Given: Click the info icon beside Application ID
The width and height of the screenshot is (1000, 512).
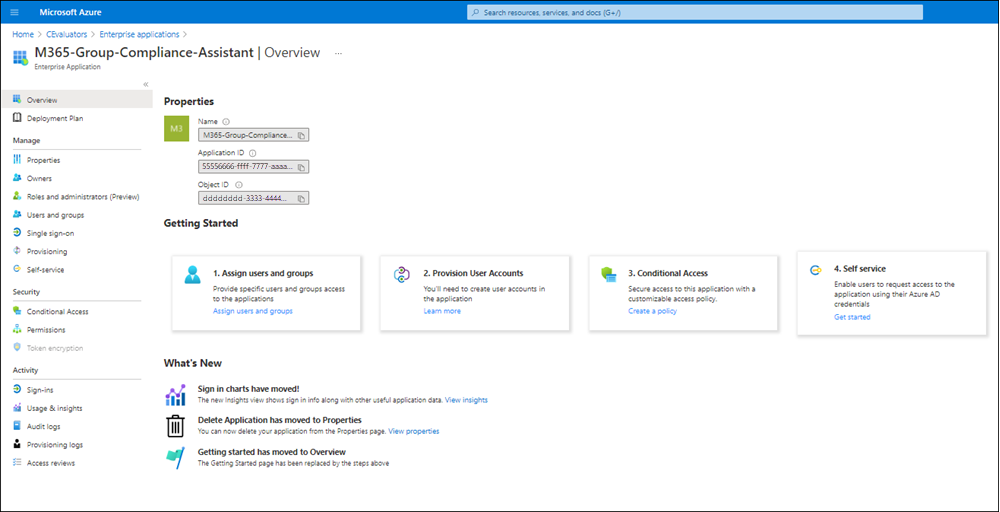Looking at the screenshot, I should [252, 153].
